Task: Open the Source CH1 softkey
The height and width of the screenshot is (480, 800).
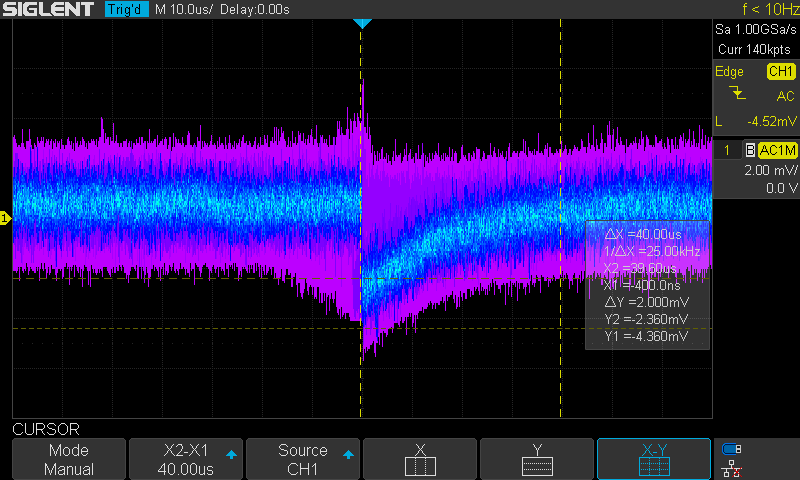Action: coord(303,459)
